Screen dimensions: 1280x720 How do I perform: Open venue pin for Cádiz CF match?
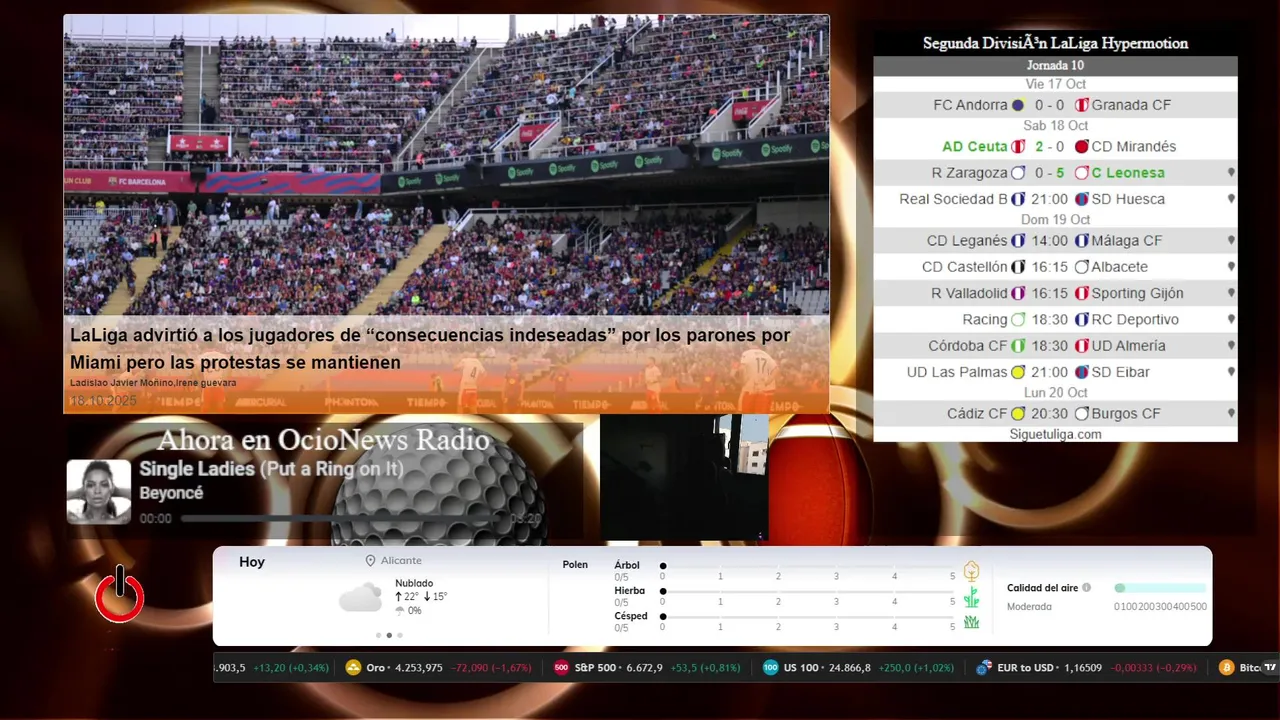pyautogui.click(x=1231, y=414)
